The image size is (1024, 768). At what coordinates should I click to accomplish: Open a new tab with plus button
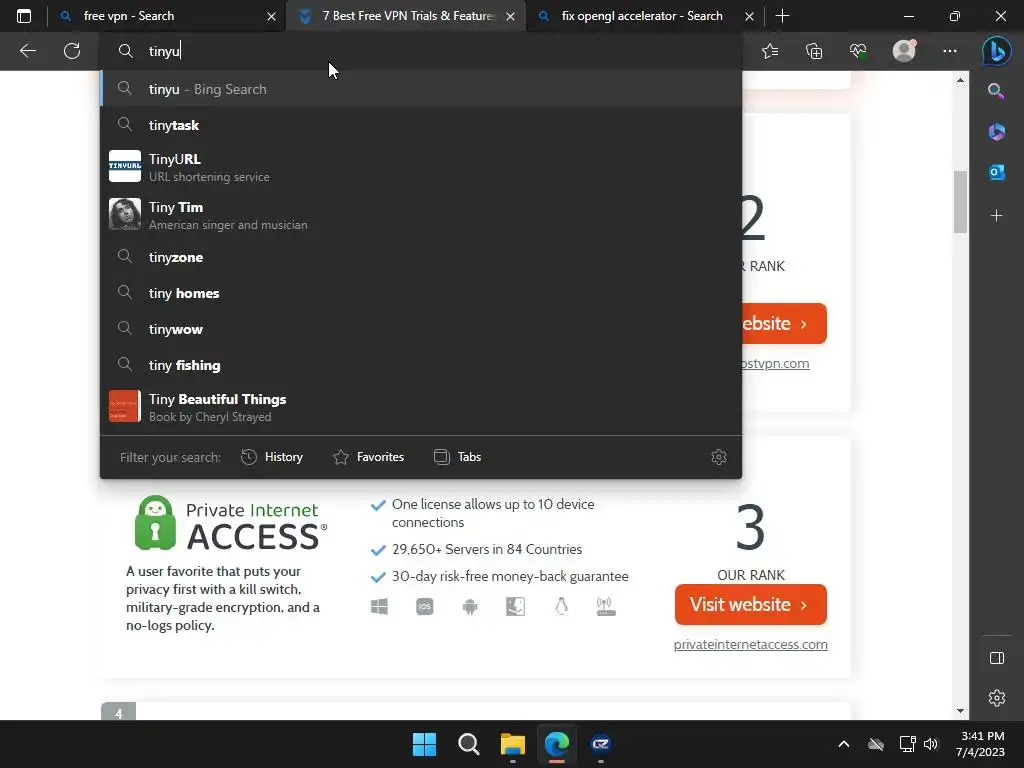pyautogui.click(x=782, y=16)
